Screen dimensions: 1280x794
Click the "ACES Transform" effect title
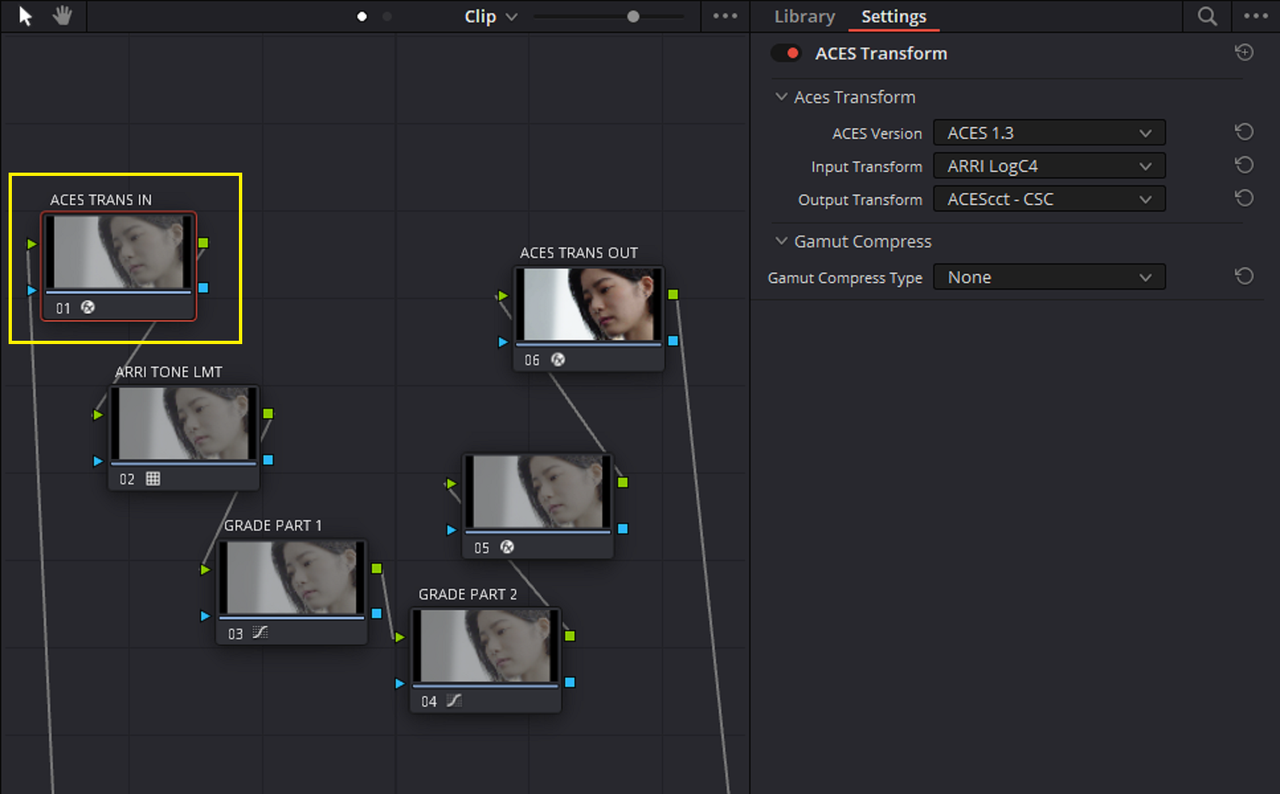tap(881, 53)
